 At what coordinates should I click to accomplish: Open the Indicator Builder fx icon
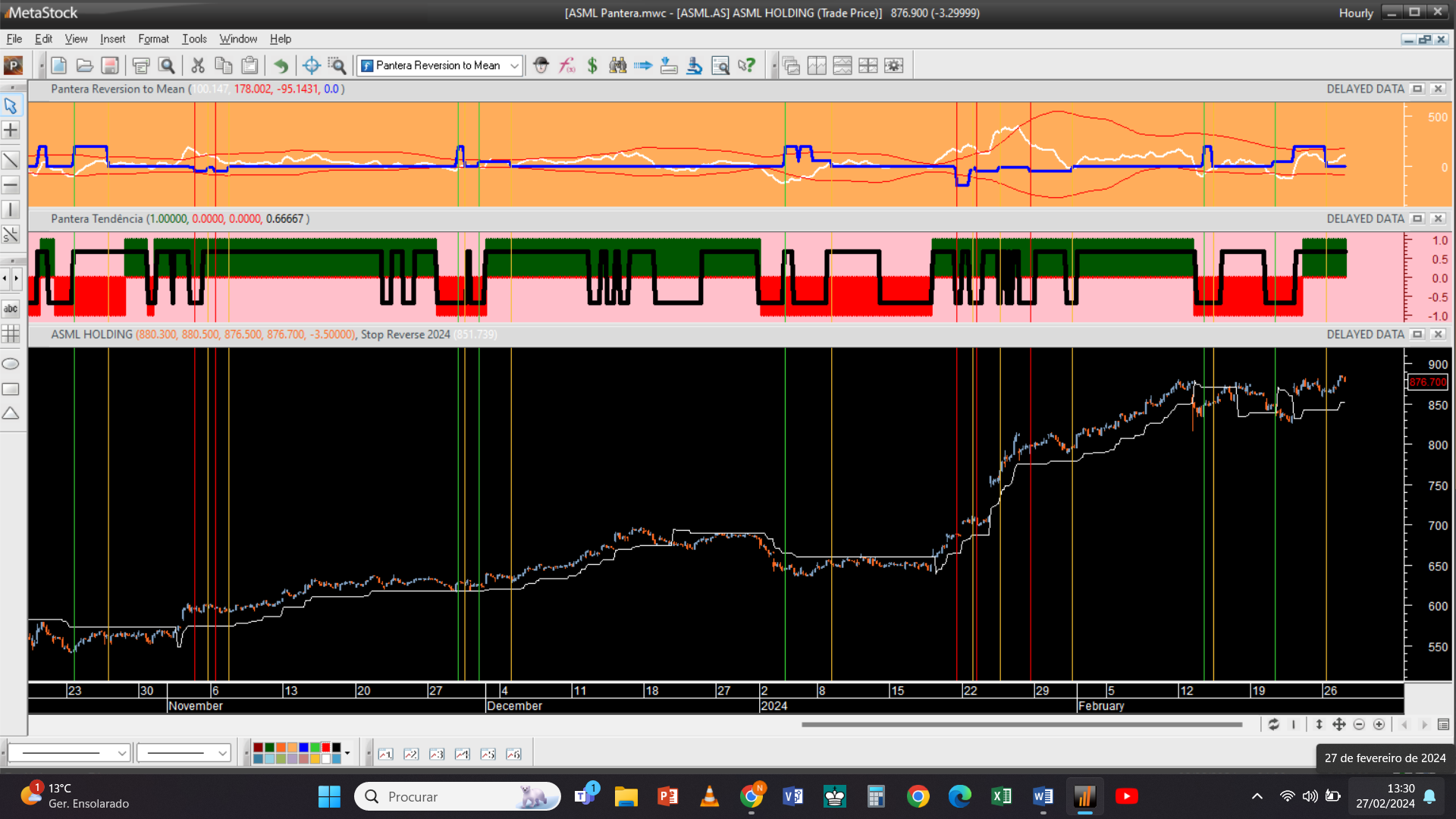(x=566, y=65)
